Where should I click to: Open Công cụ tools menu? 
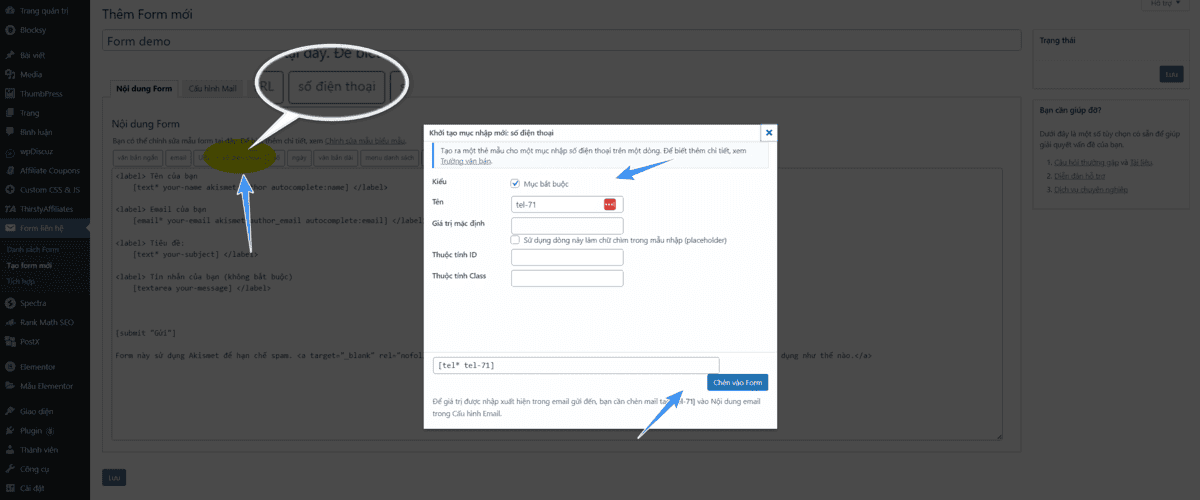click(x=34, y=468)
